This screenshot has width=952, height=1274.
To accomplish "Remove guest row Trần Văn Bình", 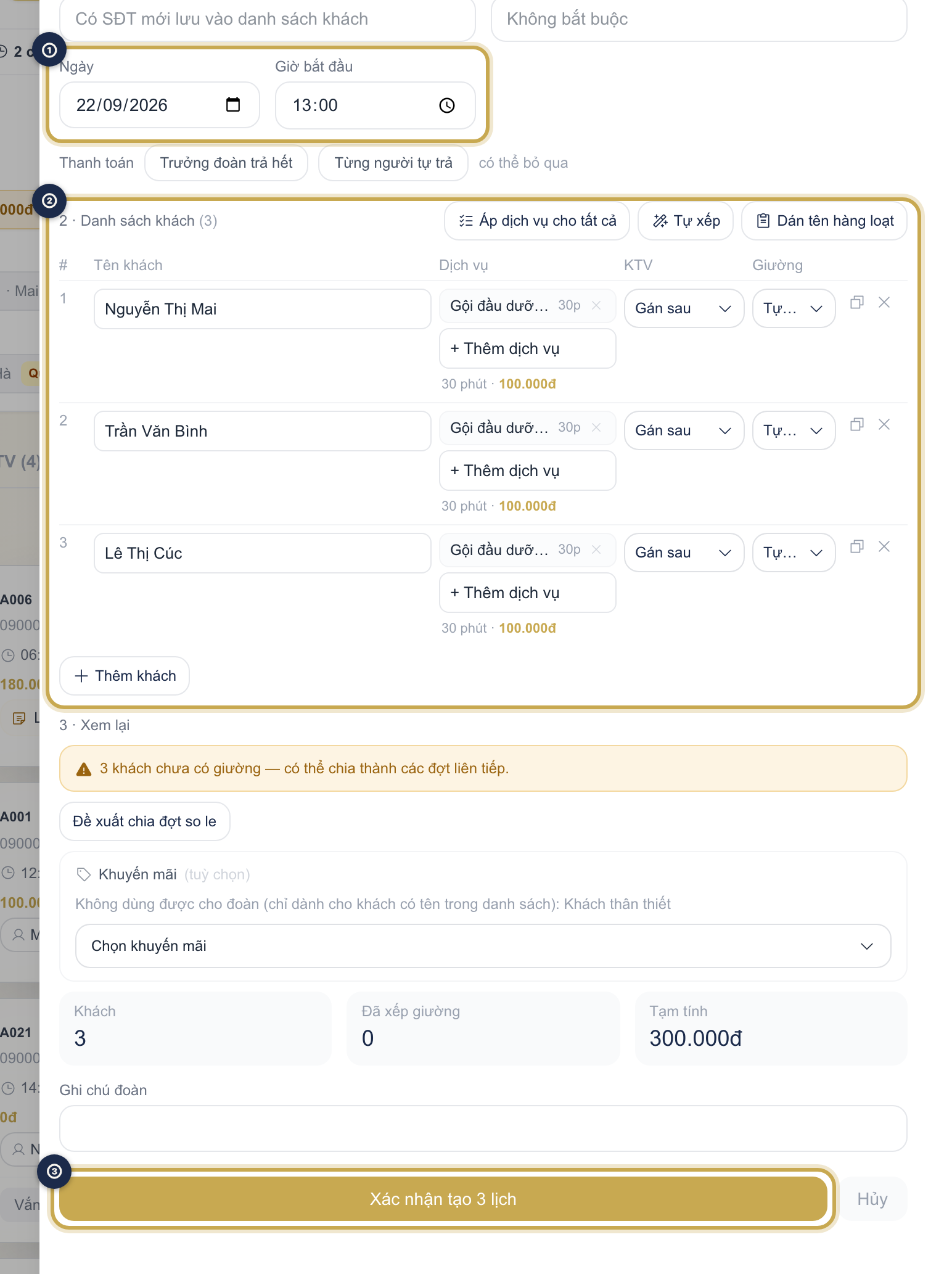I will [884, 424].
